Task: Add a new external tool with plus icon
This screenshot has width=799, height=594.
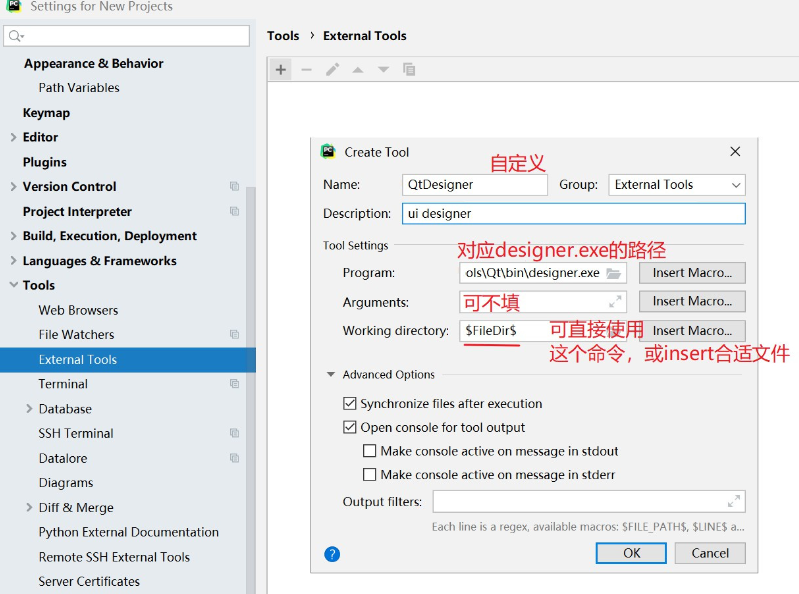Action: [280, 69]
